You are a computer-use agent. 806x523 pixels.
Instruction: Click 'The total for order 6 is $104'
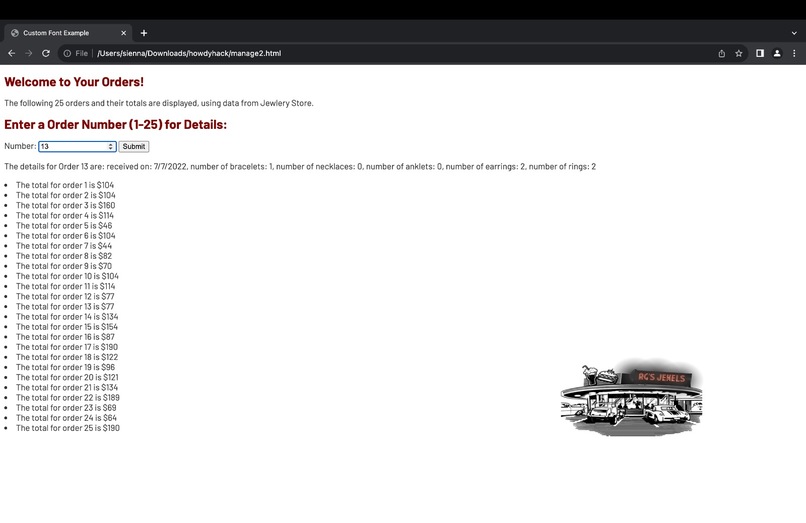click(66, 236)
